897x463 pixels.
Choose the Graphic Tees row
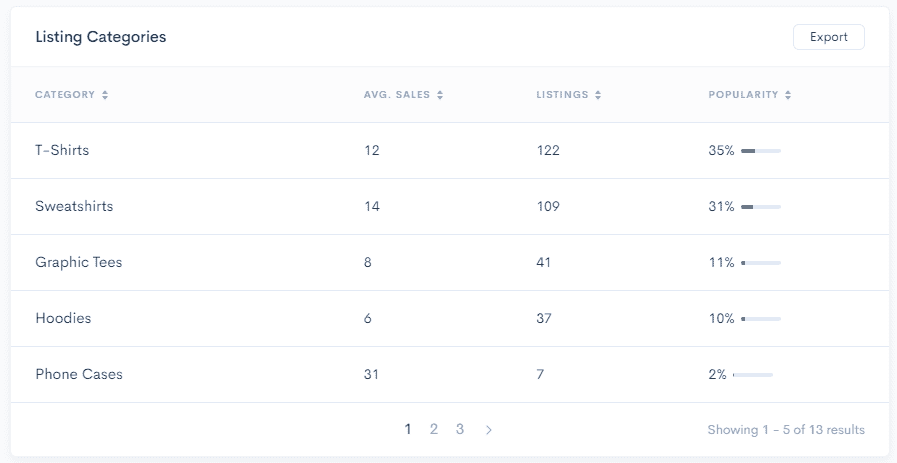click(450, 263)
